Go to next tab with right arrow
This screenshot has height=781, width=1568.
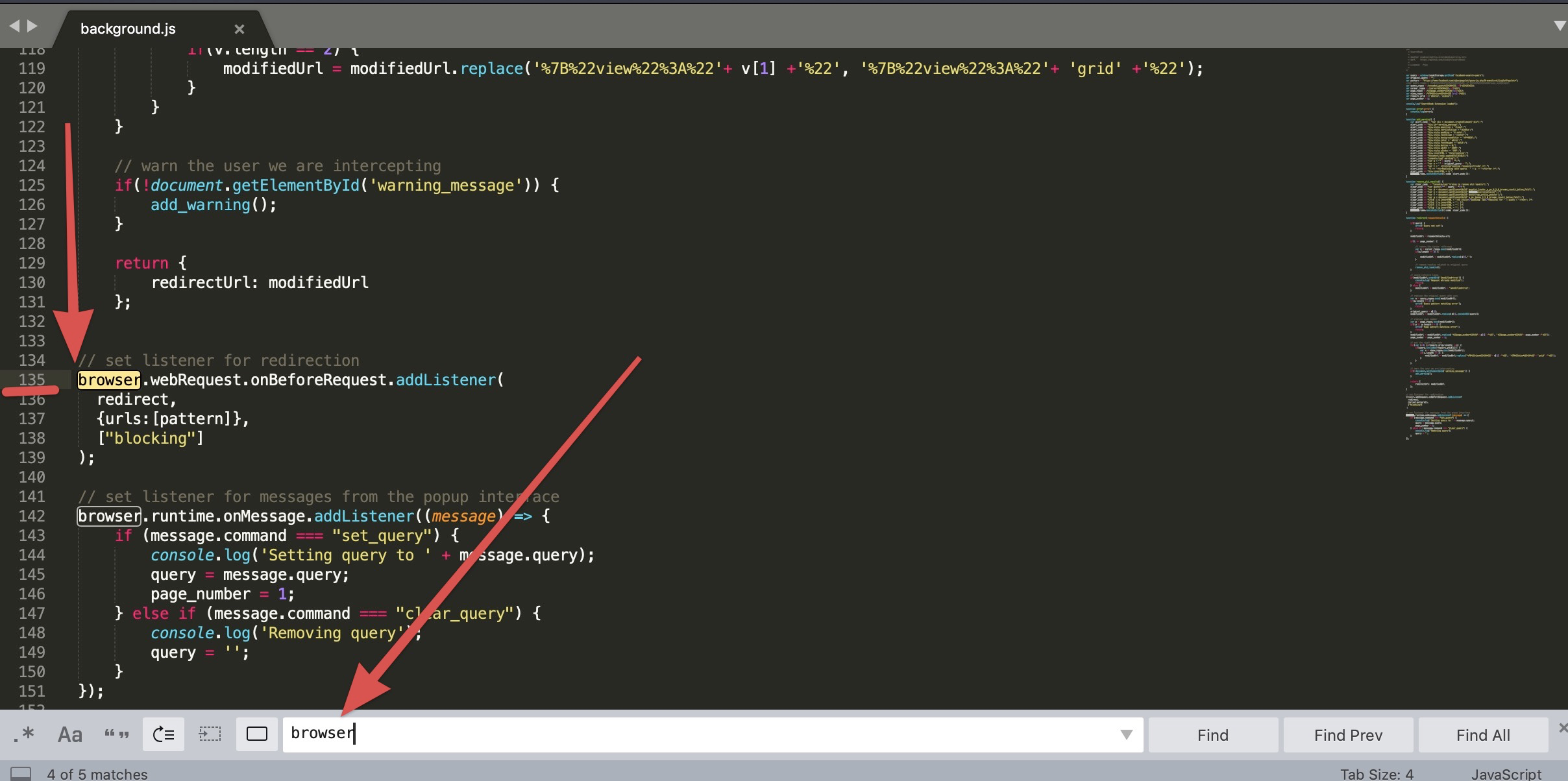coord(32,26)
